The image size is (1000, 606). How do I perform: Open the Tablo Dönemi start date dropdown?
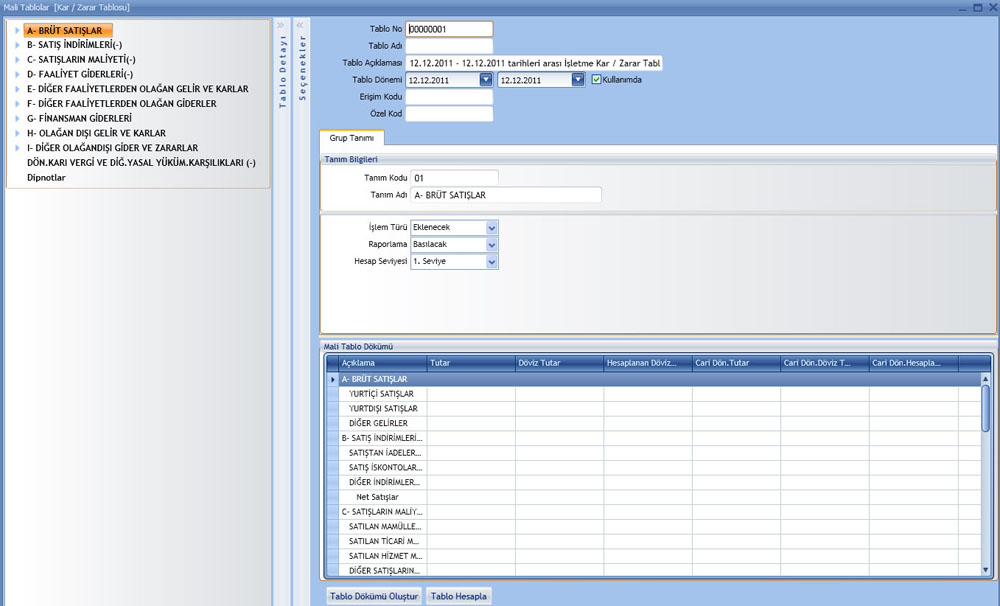click(486, 80)
